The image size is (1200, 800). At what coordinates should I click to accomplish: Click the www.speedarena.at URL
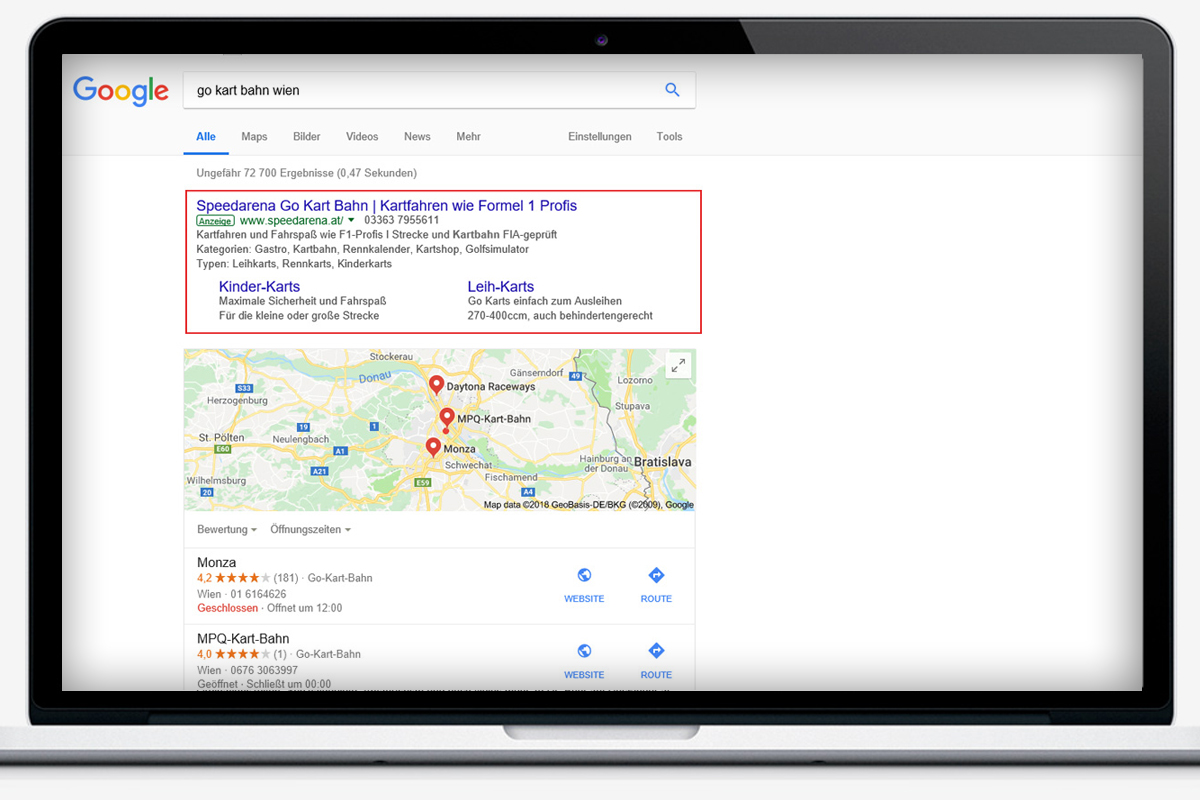pyautogui.click(x=291, y=220)
